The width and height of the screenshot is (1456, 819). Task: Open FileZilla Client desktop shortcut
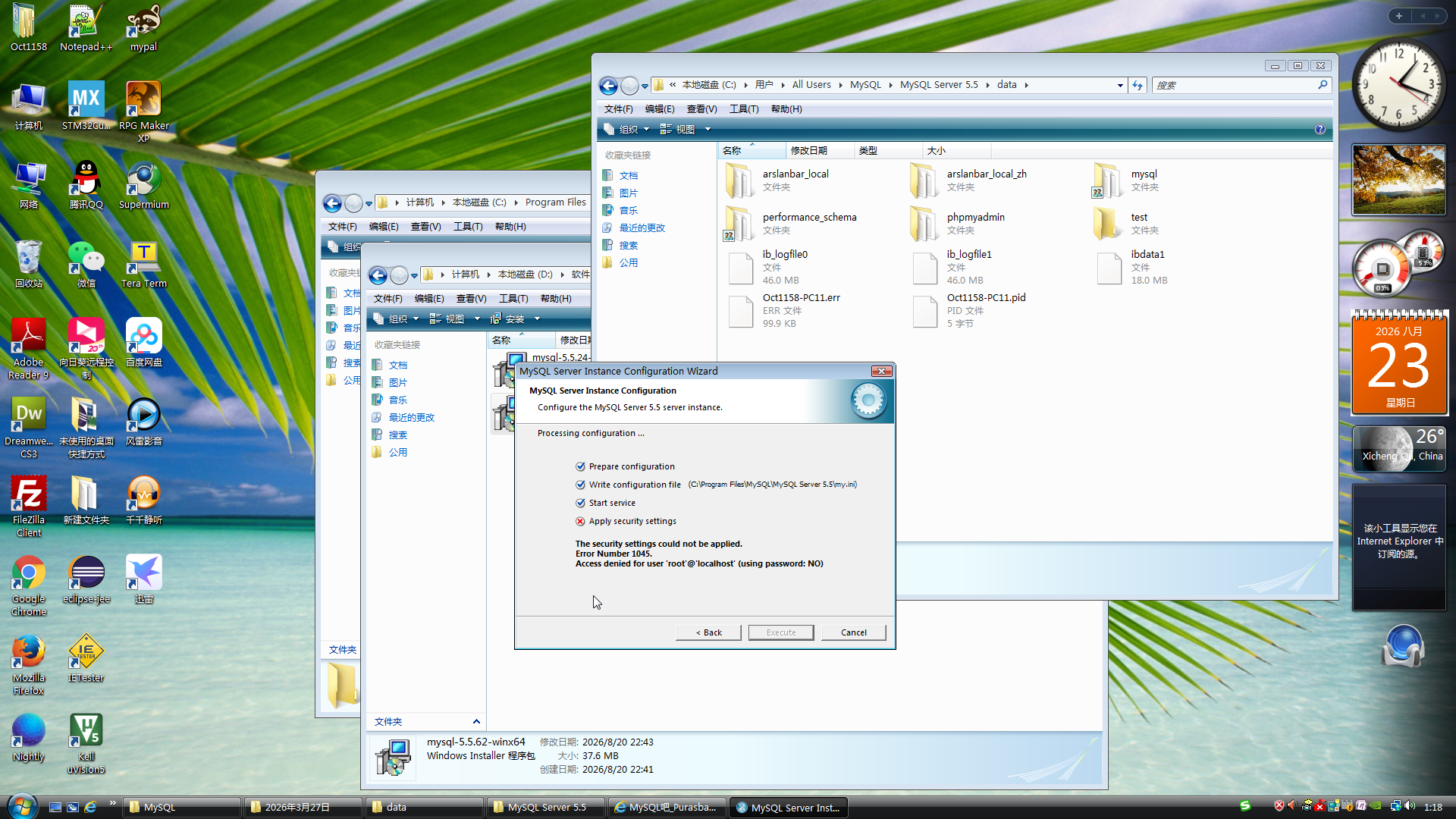(x=29, y=507)
